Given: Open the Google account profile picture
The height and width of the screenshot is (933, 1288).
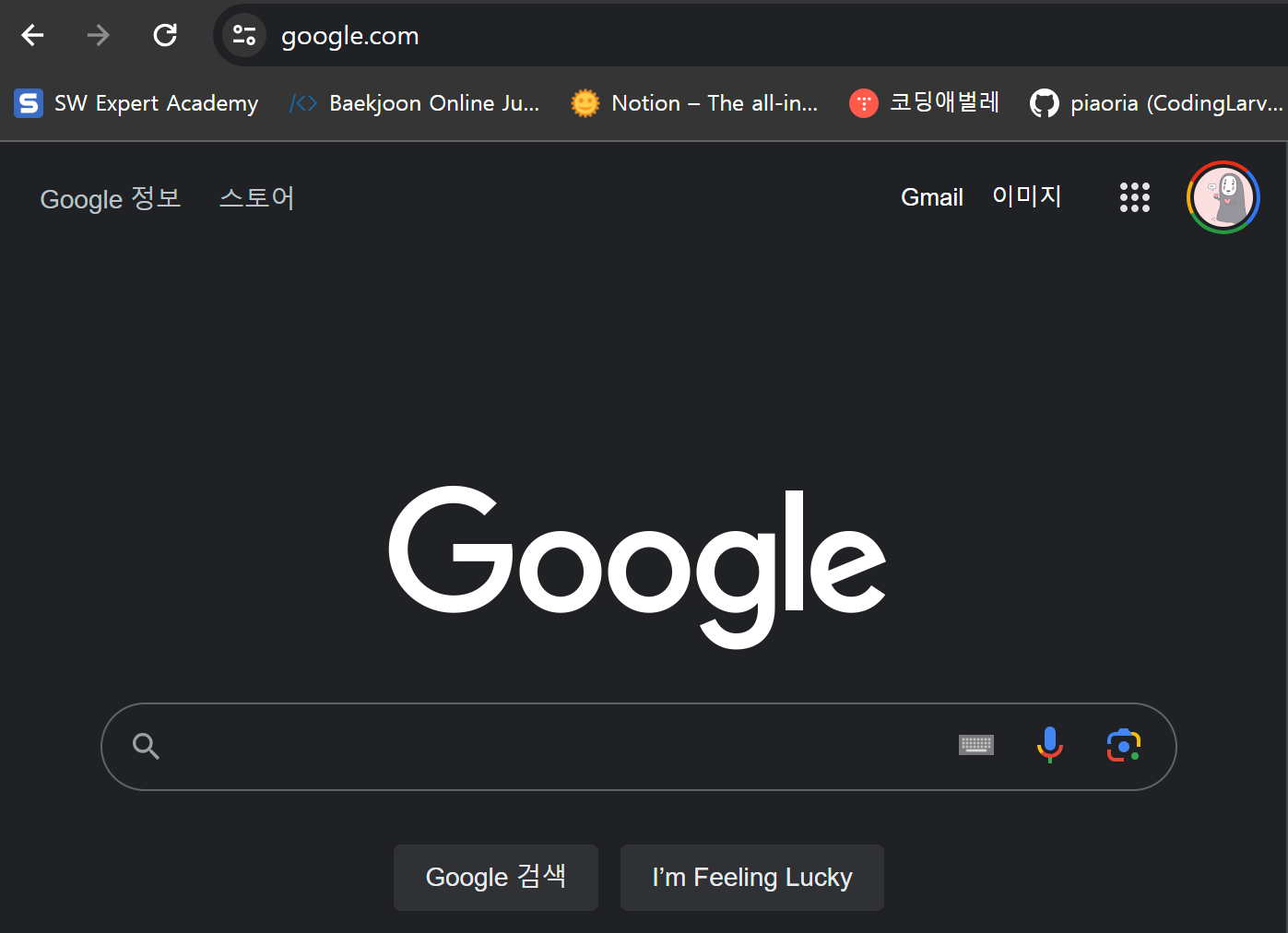Looking at the screenshot, I should click(1223, 197).
